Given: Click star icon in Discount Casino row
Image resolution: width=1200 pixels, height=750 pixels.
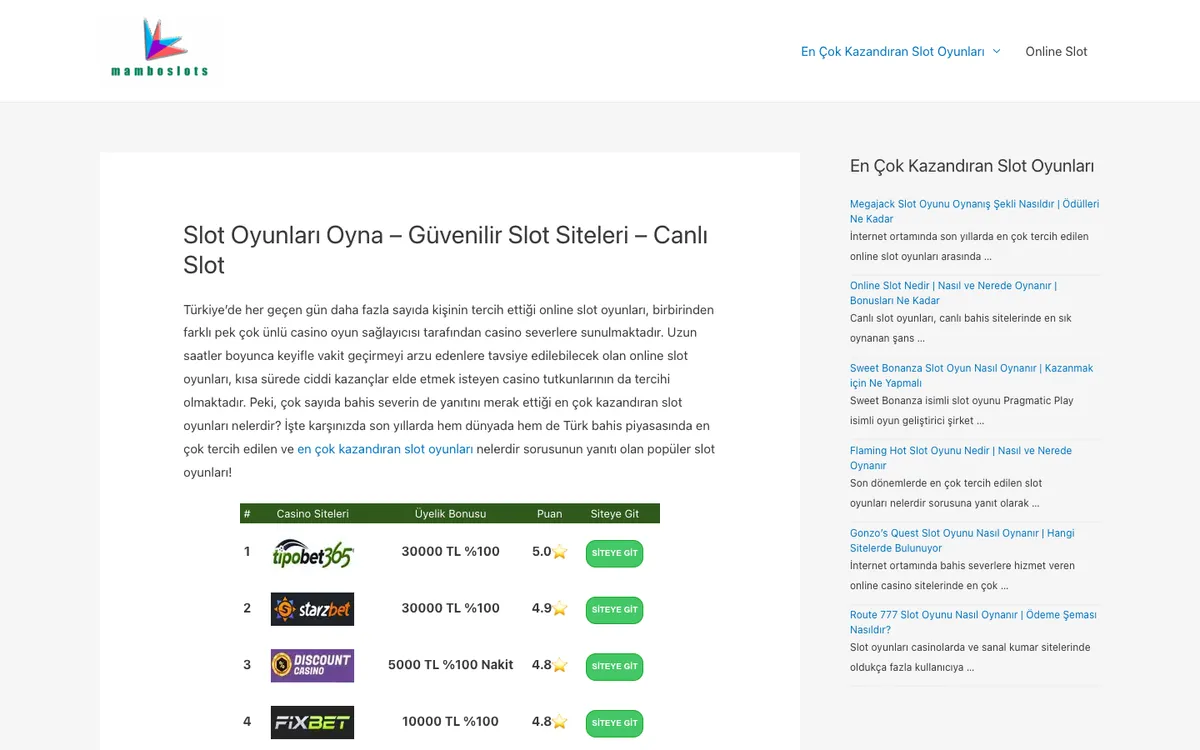Looking at the screenshot, I should pyautogui.click(x=560, y=665).
